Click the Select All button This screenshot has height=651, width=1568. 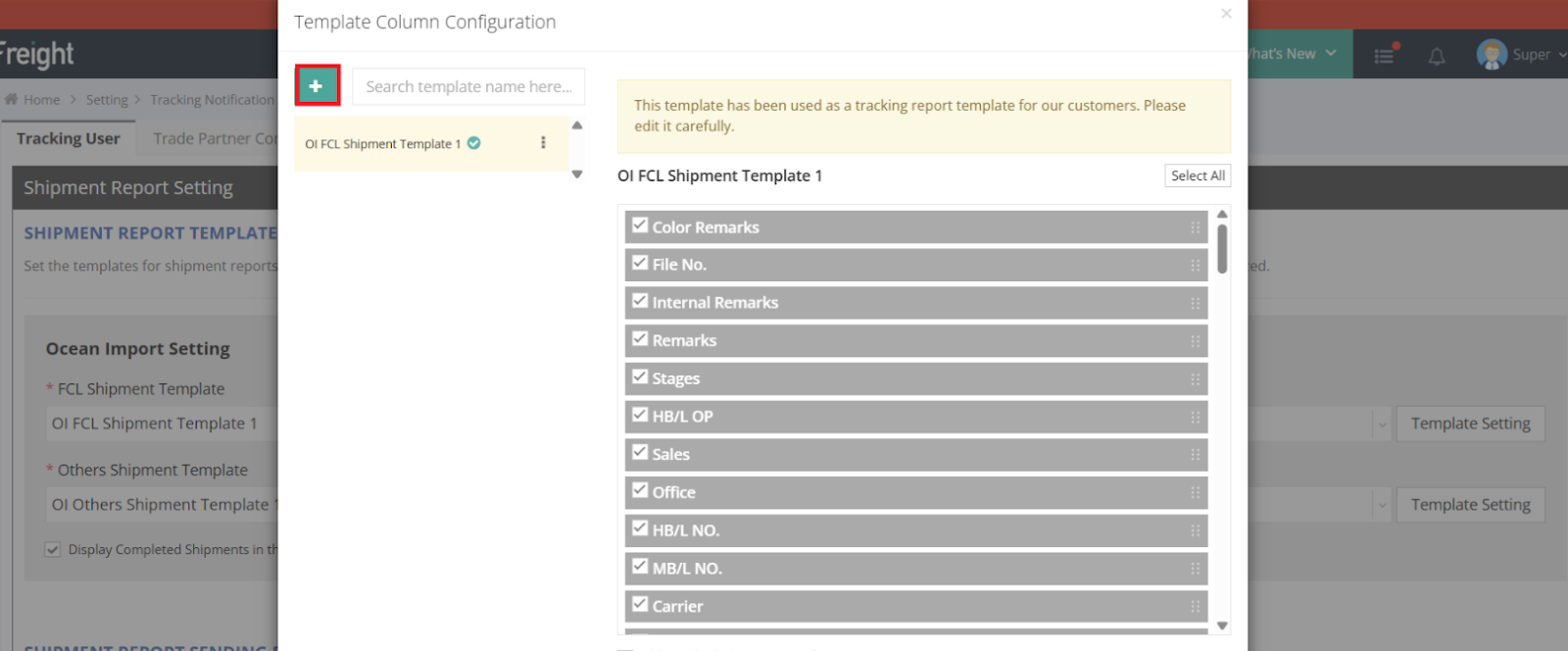1197,175
